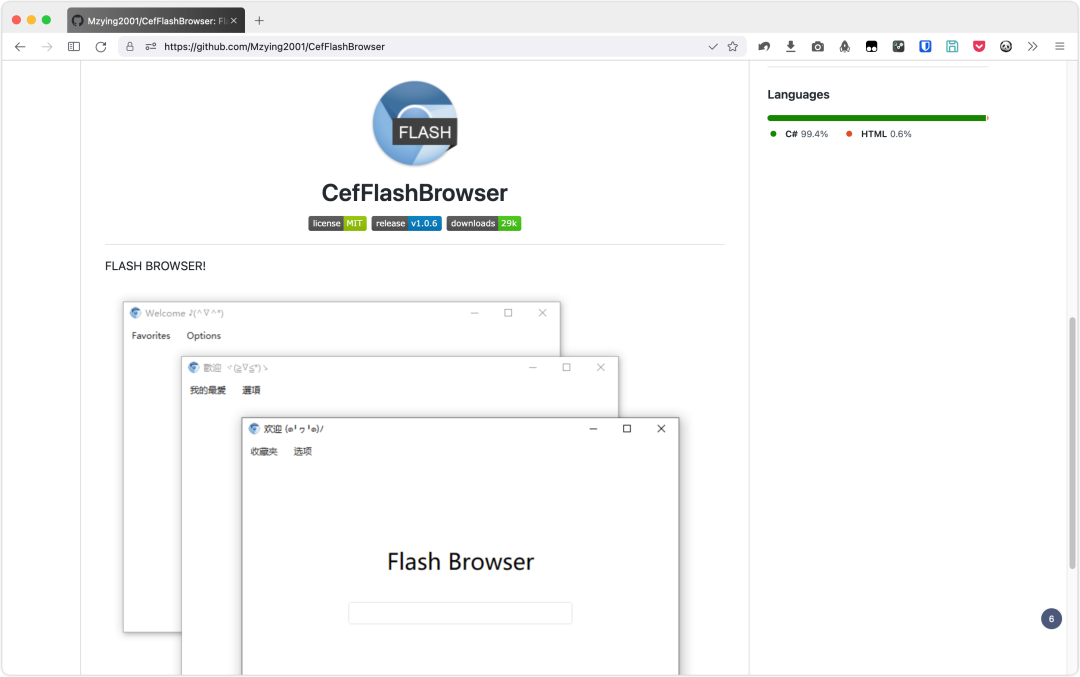Viewport: 1080px width, 677px height.
Task: Click the address bar URL field
Action: pos(433,47)
